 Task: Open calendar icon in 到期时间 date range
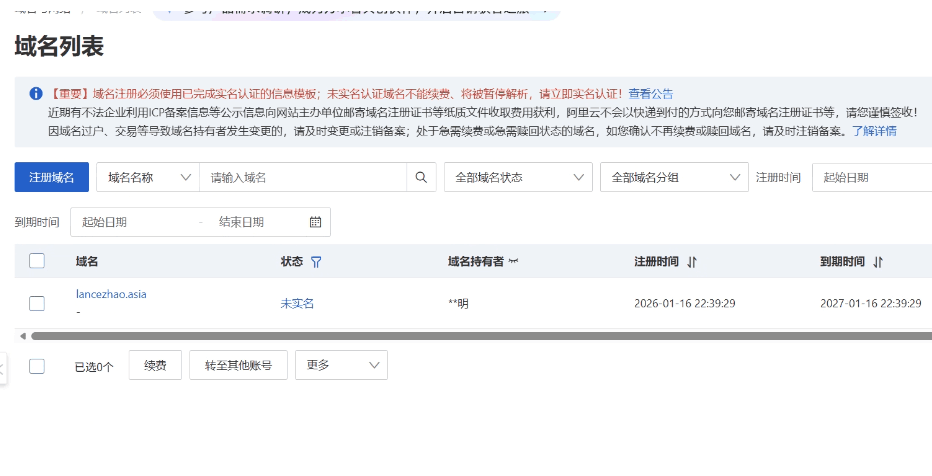(x=316, y=222)
